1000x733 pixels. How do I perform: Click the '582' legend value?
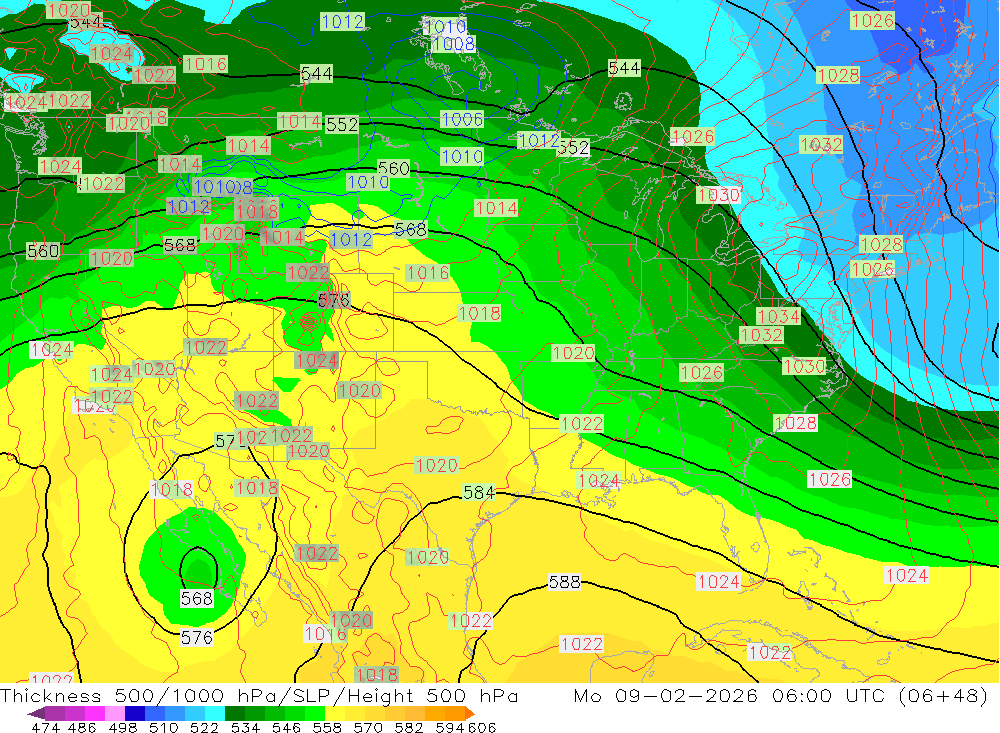click(409, 727)
